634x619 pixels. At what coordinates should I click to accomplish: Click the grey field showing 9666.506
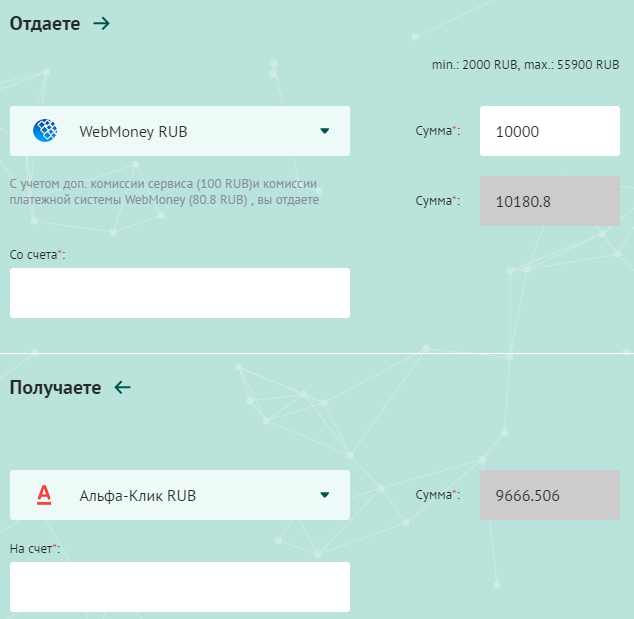(549, 495)
